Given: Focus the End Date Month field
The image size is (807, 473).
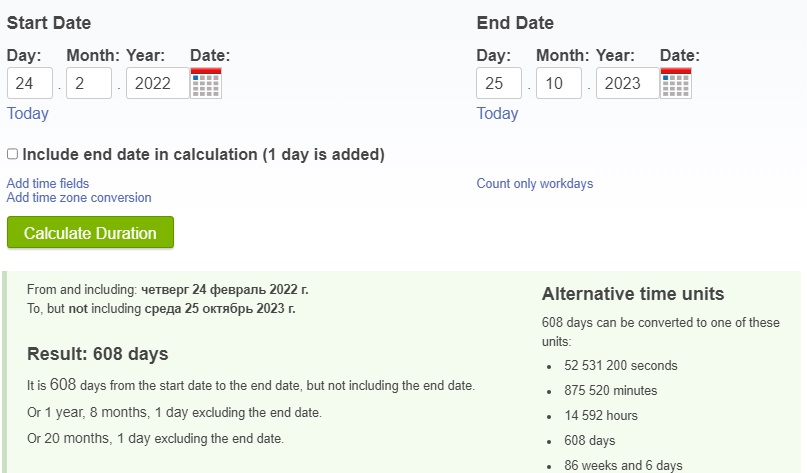Looking at the screenshot, I should click(559, 83).
